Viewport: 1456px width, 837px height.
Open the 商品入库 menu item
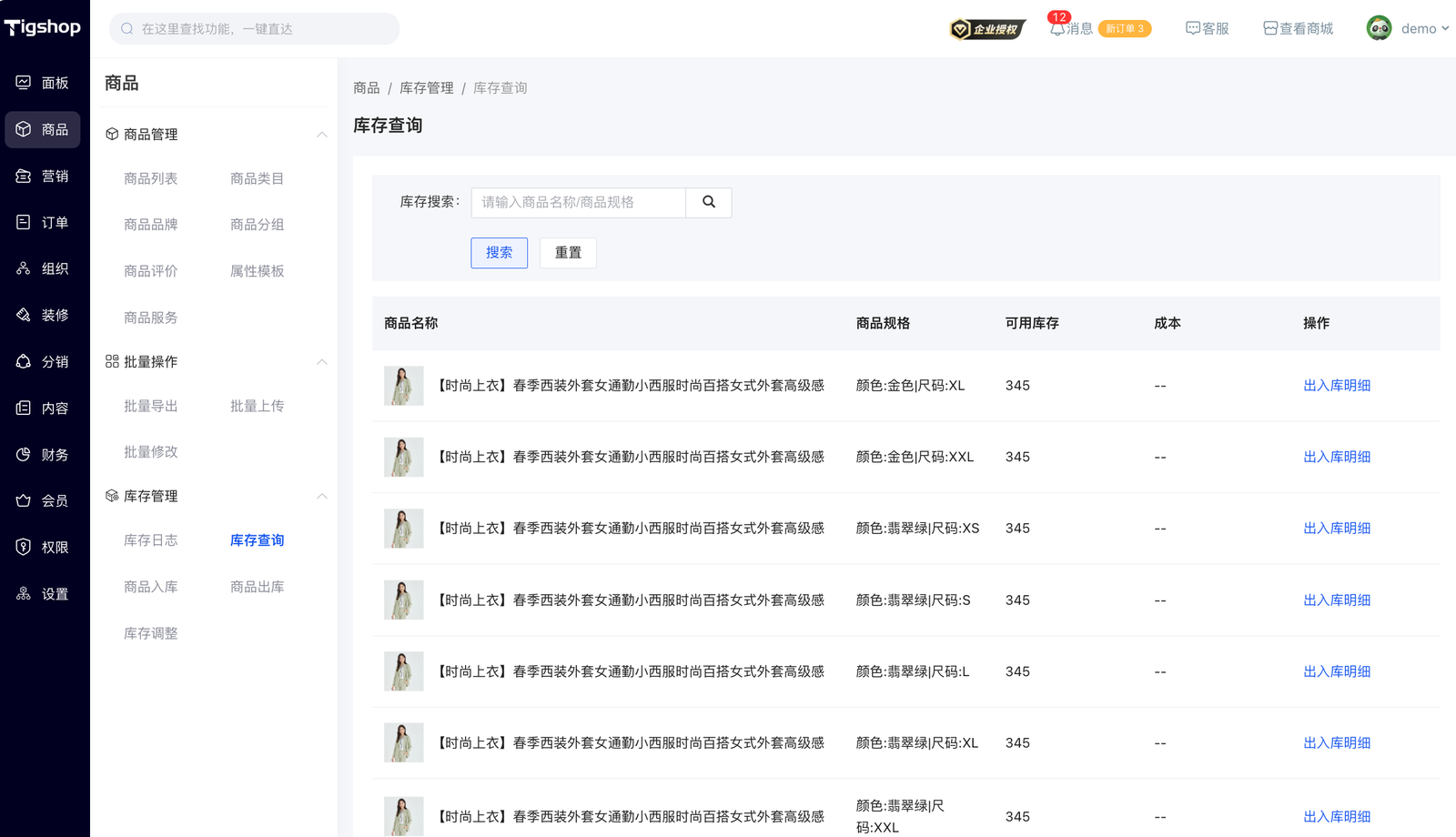[x=151, y=587]
